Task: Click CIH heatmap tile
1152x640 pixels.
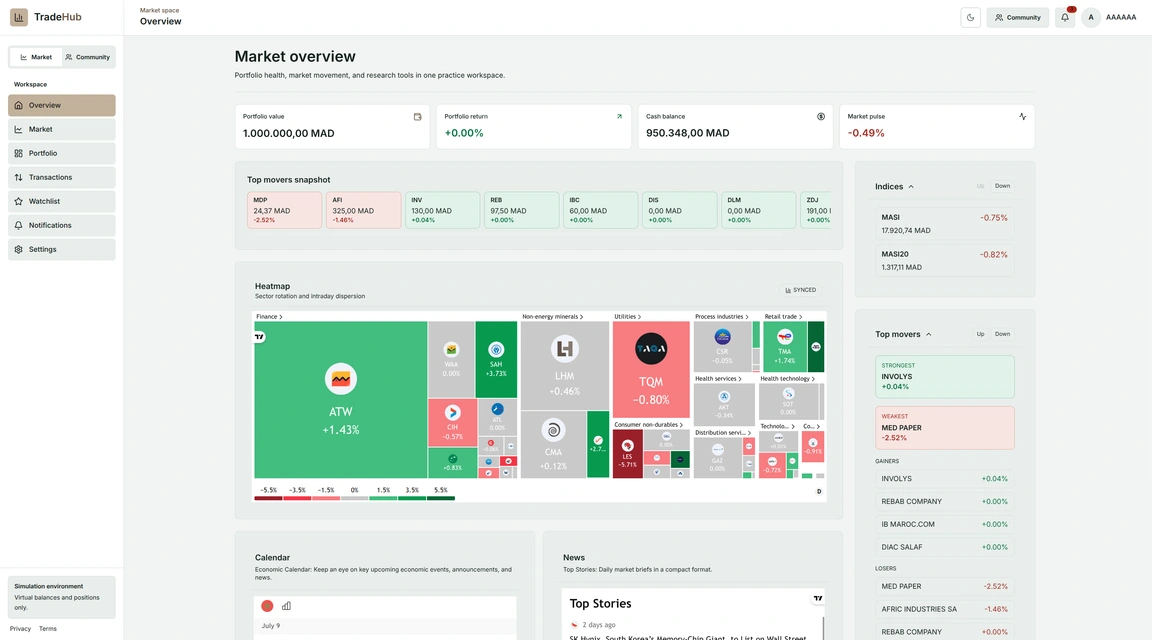Action: (x=452, y=423)
